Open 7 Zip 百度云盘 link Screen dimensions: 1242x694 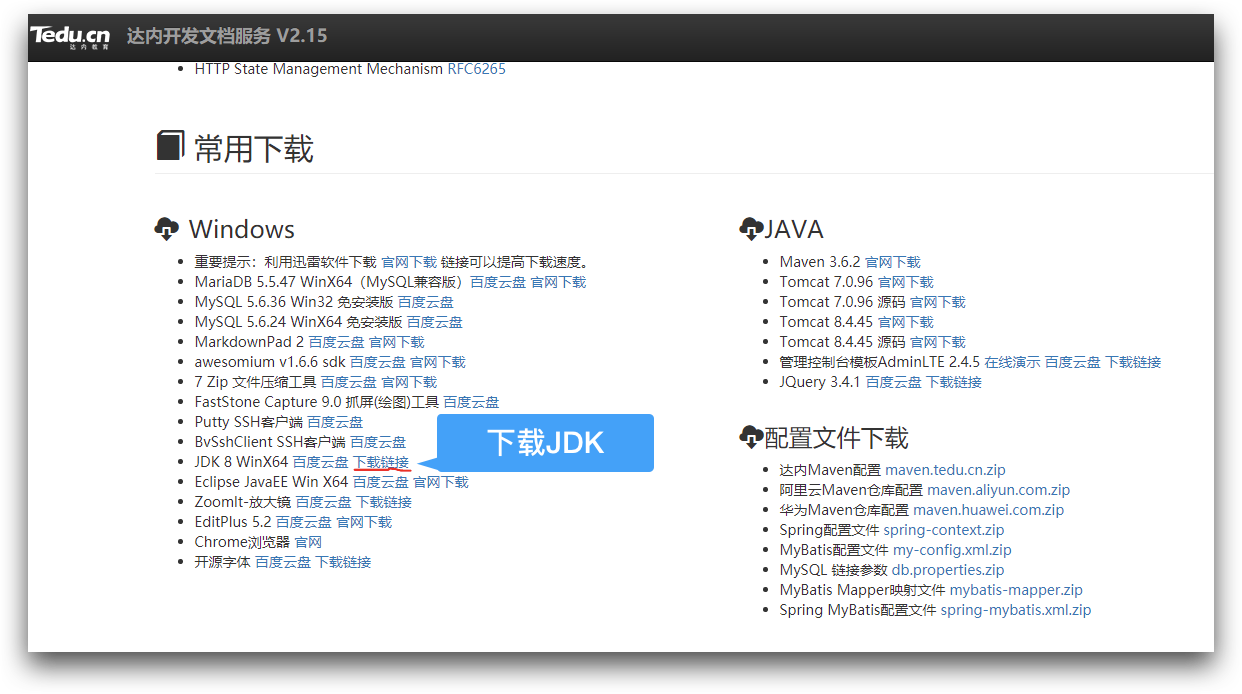pos(349,382)
